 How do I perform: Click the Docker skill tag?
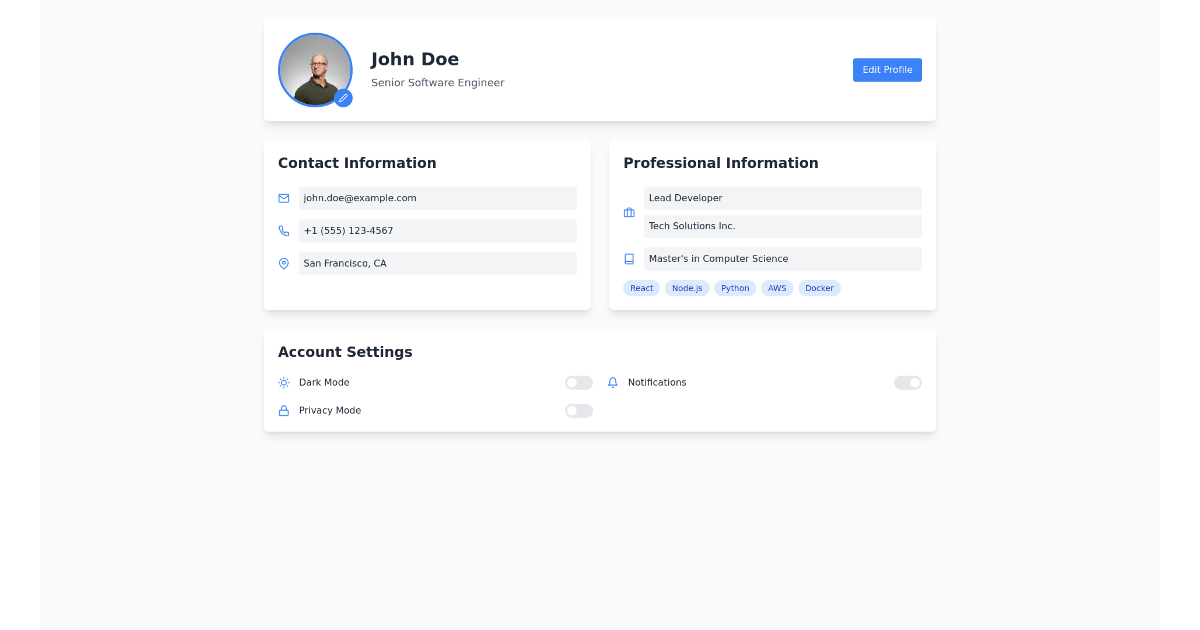coord(819,288)
